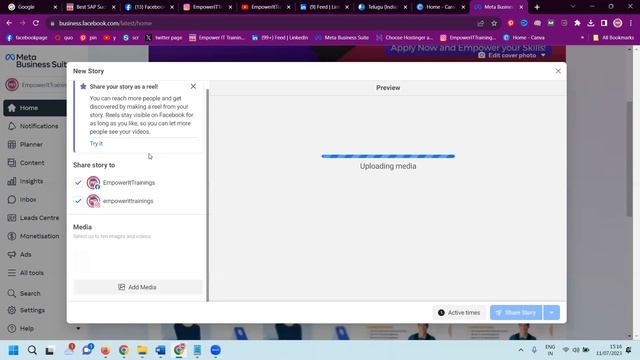Expand hidden bookmarks overflow arrow

[x=582, y=38]
